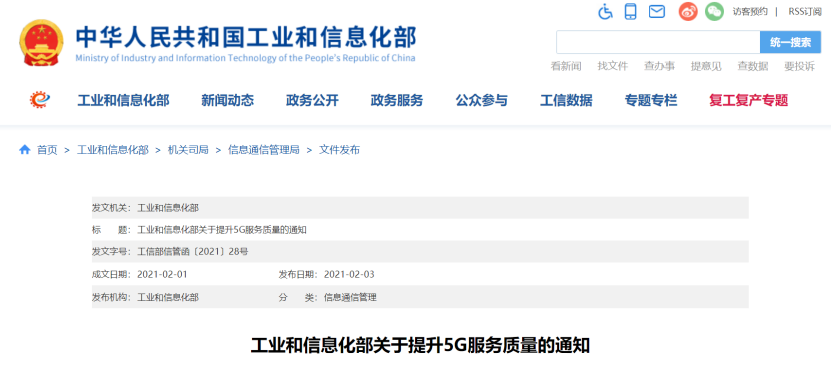Viewport: 831px width, 371px height.
Task: Open the email envelope icon
Action: click(657, 11)
